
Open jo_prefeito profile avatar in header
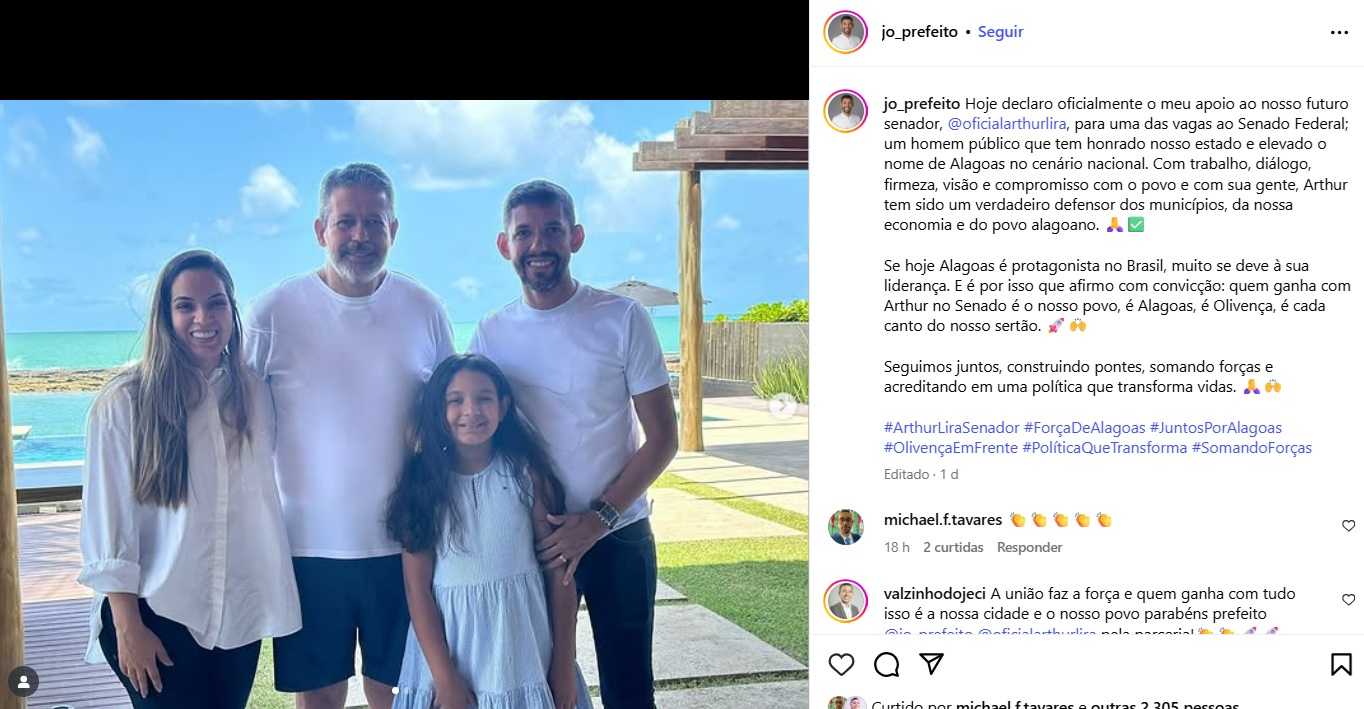[x=845, y=32]
